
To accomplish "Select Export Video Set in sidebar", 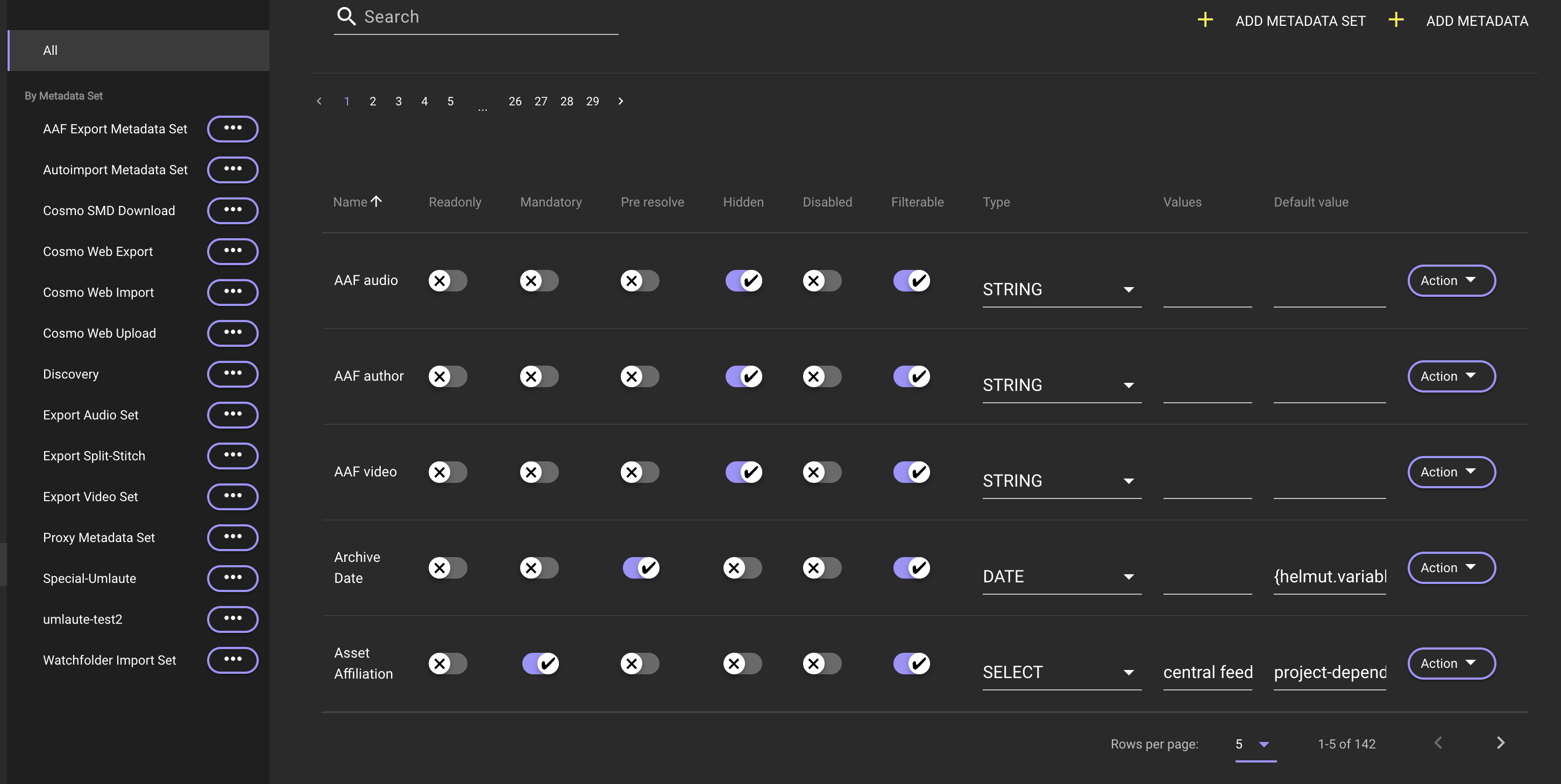I will tap(91, 496).
